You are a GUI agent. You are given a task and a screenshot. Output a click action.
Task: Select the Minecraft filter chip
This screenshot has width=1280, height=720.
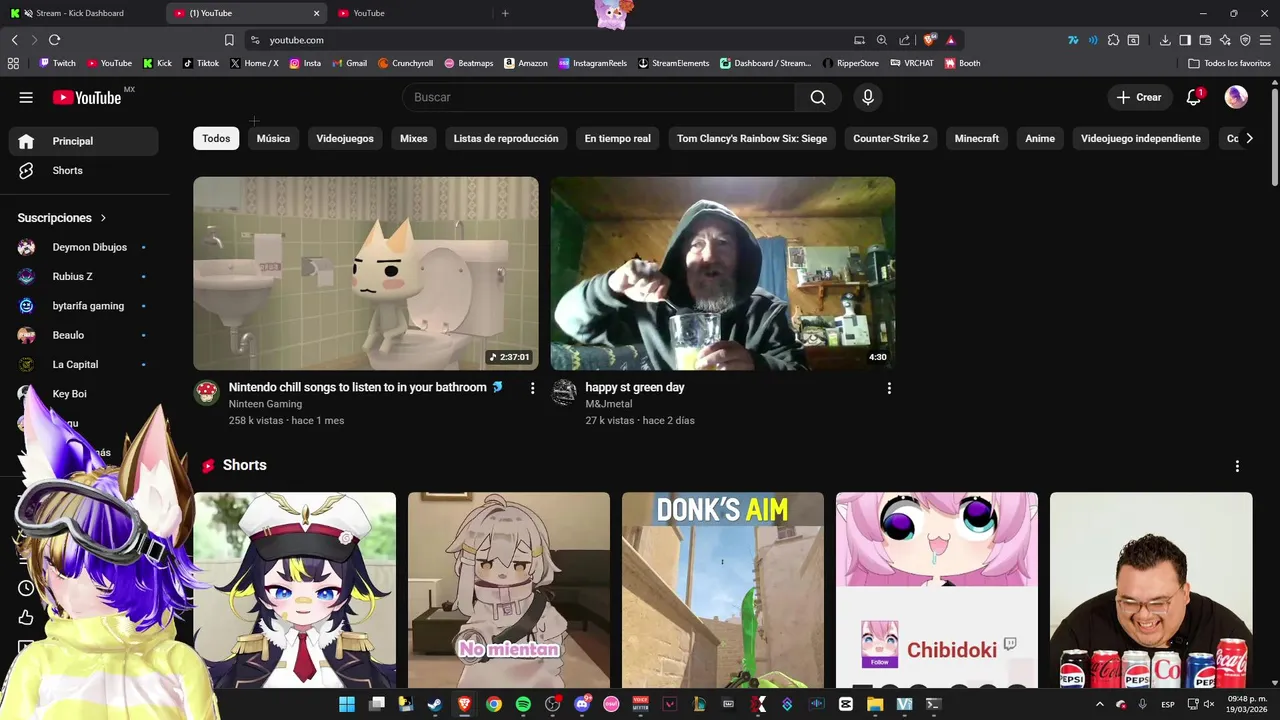tap(977, 139)
